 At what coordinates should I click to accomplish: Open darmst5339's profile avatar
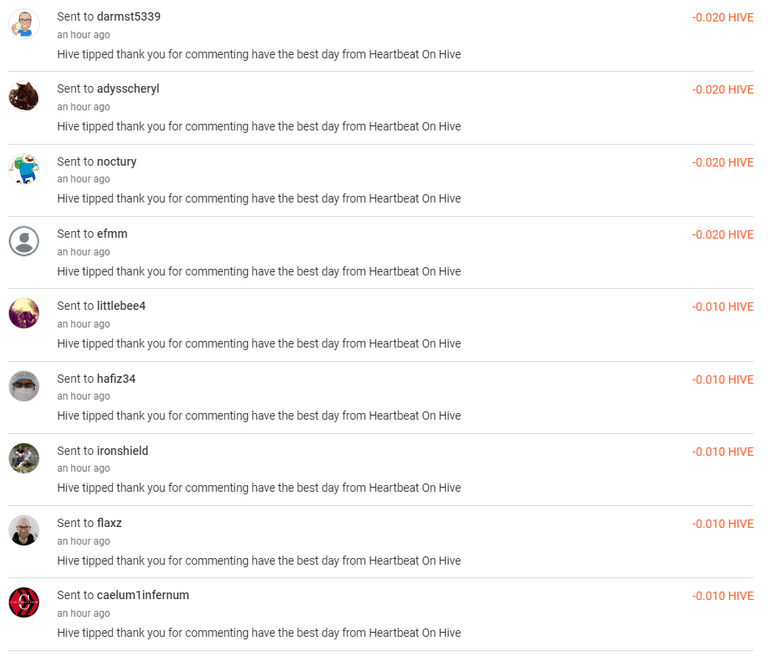tap(24, 24)
